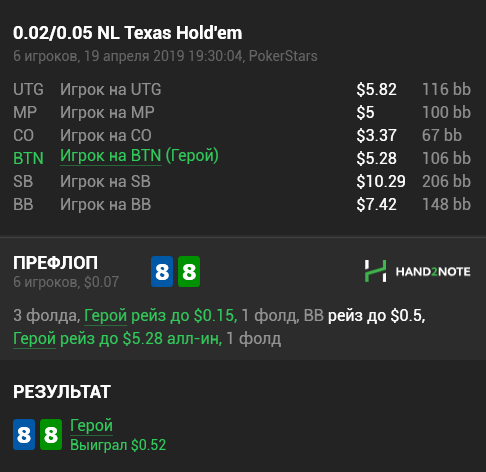486x472 pixels.
Task: Click the 'Герой' link before 'рейз до $0.15'
Action: [x=105, y=315]
